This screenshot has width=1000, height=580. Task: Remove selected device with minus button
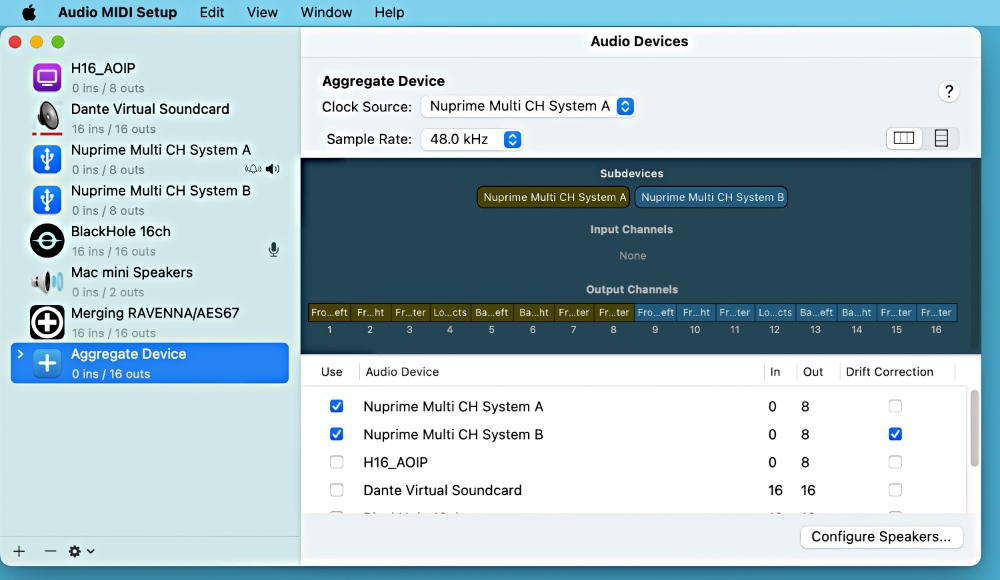pyautogui.click(x=50, y=551)
